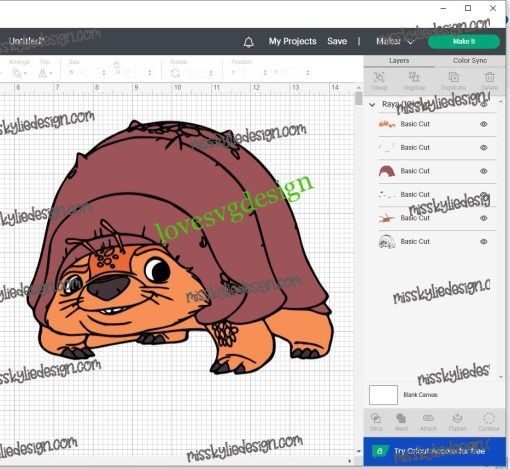The image size is (510, 469).
Task: Click the width W stepper arrows
Action: 104,72
